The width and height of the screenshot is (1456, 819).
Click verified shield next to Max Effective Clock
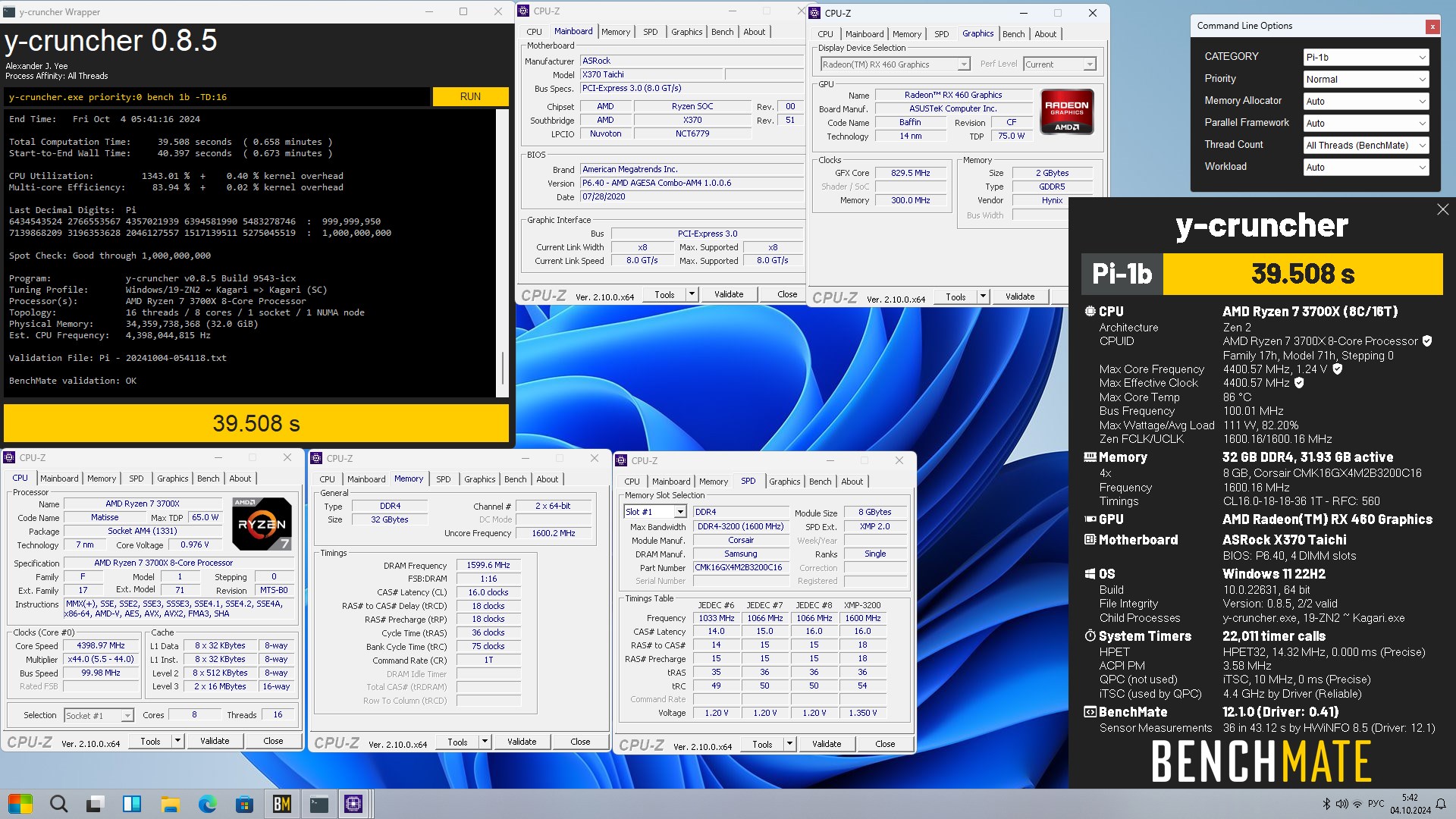pos(1299,383)
